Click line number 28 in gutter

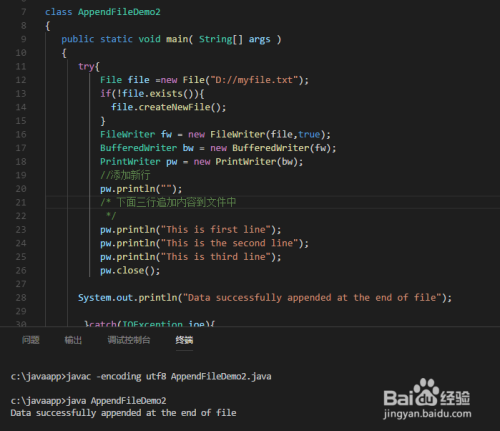point(21,298)
